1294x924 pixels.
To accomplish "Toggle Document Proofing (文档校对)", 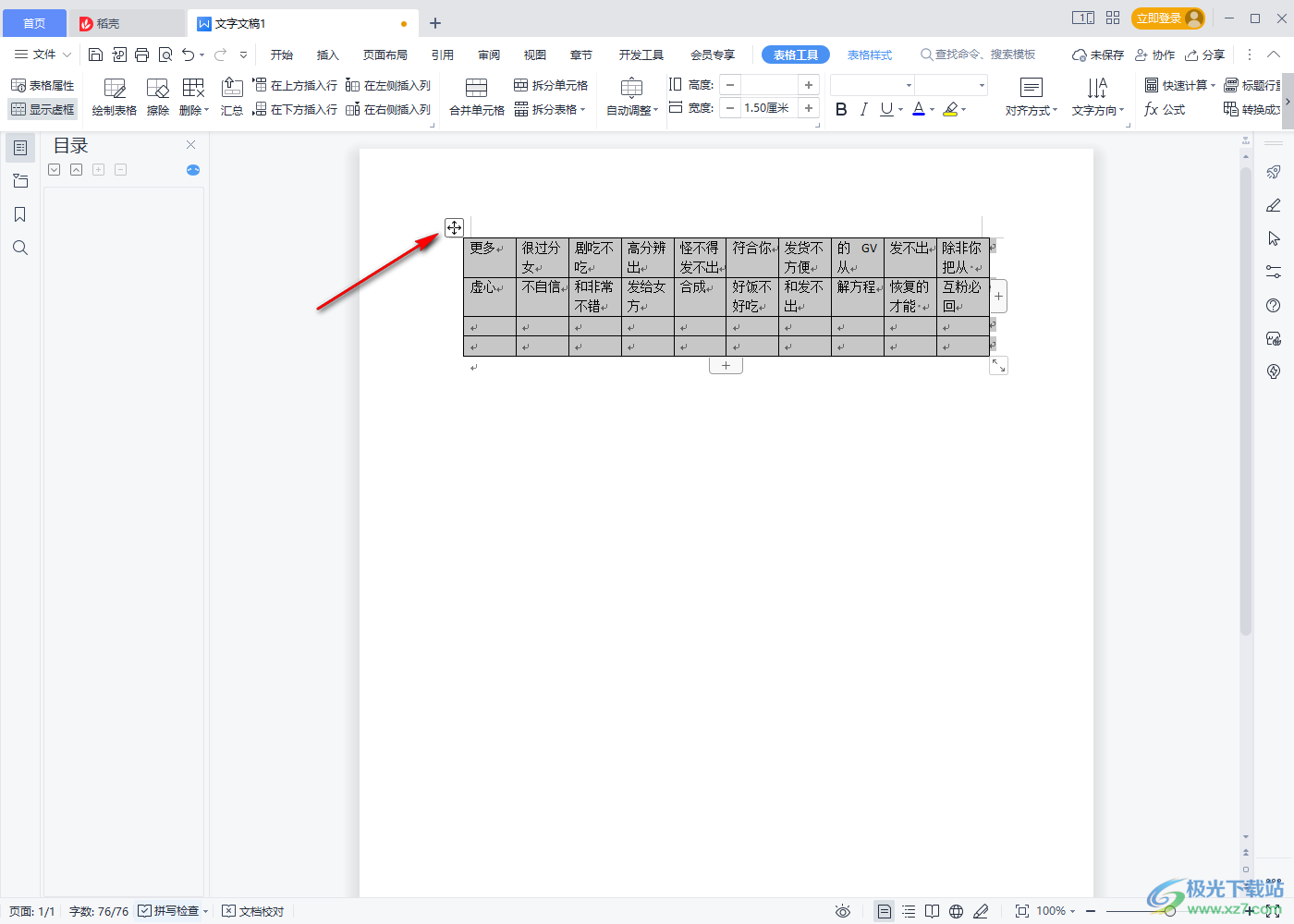I will pos(253,911).
